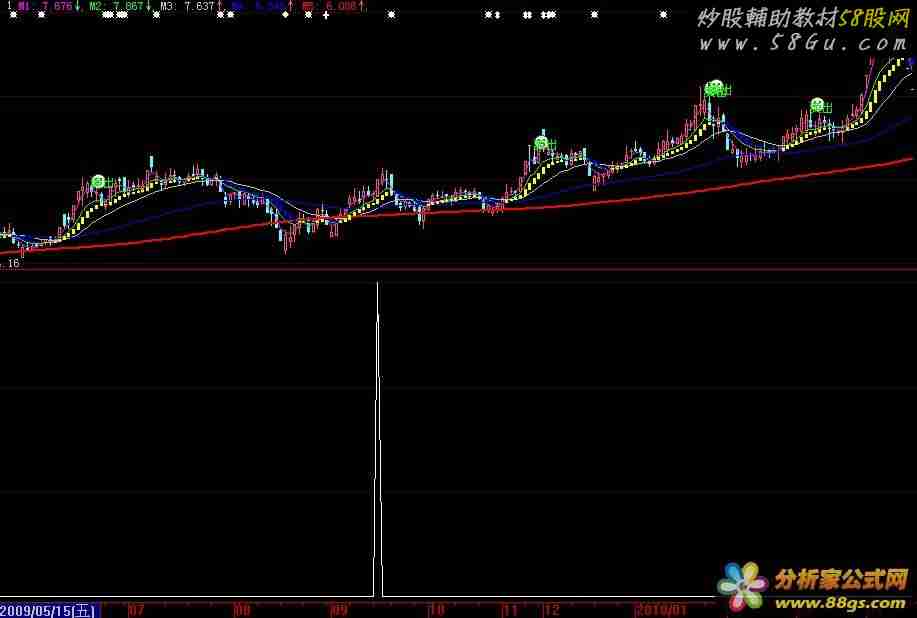
Task: Click the white plus marker in top row
Action: [x=326, y=15]
